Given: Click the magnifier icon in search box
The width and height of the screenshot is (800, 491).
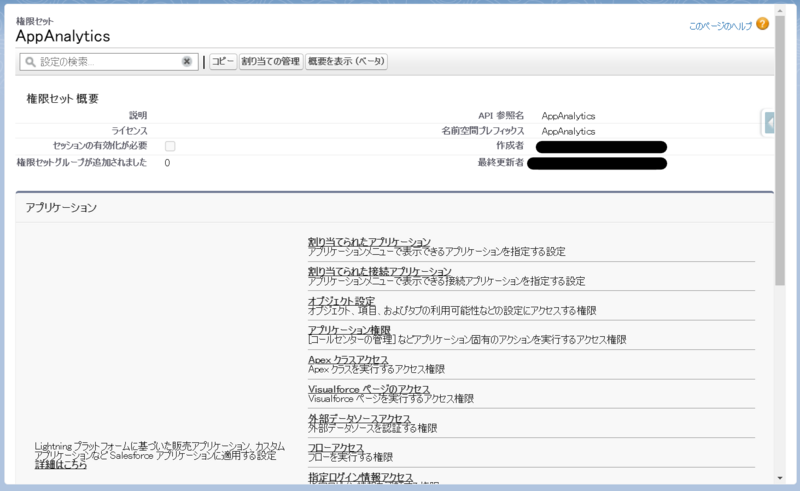Looking at the screenshot, I should (x=30, y=62).
